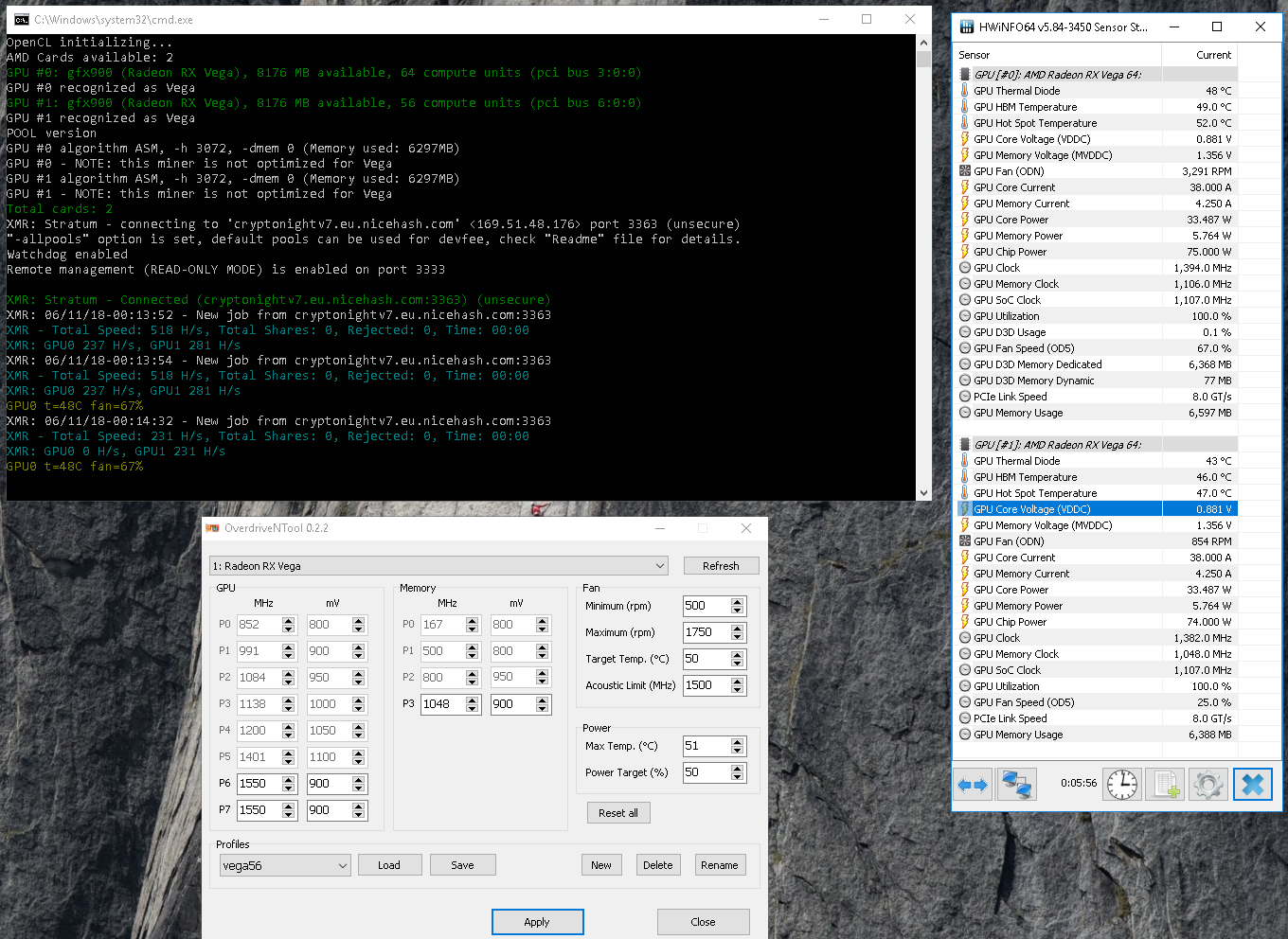Click cmd window scrollbar down arrow
Image resolution: width=1288 pixels, height=939 pixels.
923,493
